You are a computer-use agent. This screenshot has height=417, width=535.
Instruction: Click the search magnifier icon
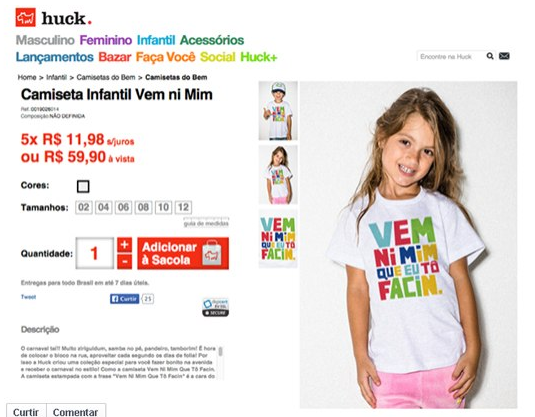(x=490, y=56)
